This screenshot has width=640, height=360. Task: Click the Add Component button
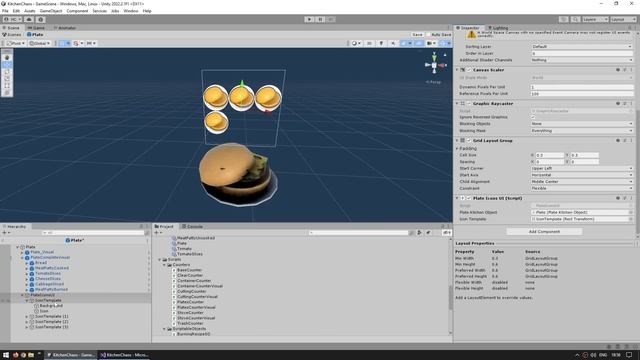pos(544,231)
